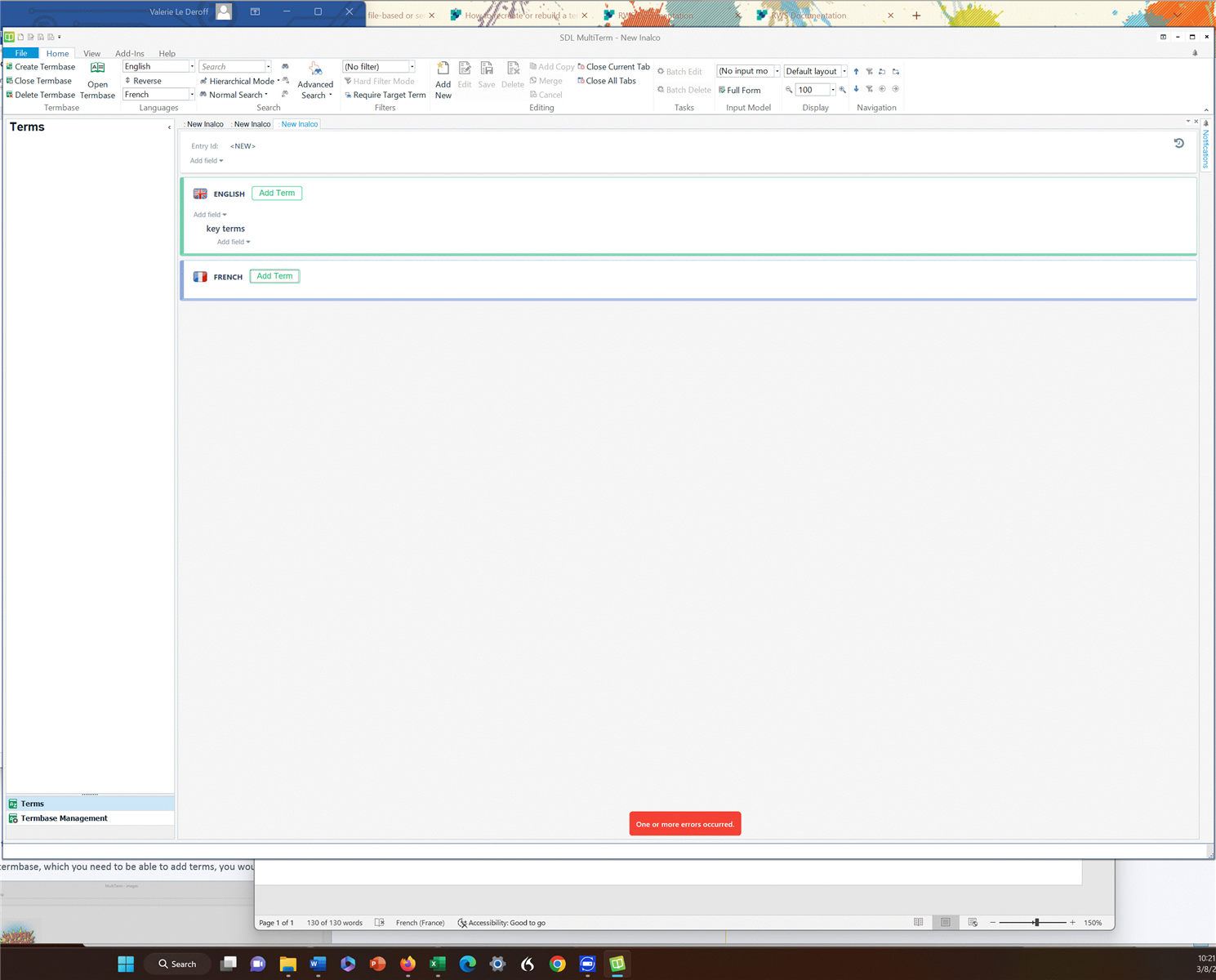This screenshot has height=980, width=1216.
Task: Click the red errors occurred notification
Action: point(685,824)
